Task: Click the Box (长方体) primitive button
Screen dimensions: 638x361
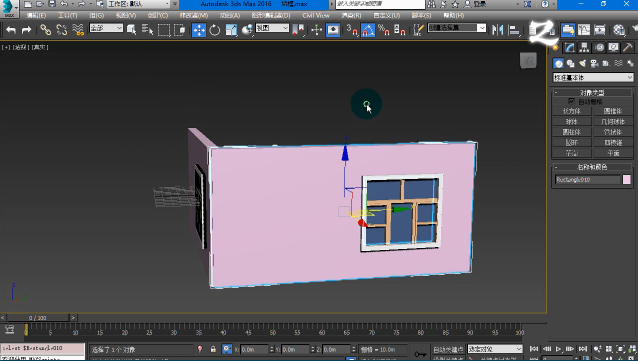Action: pyautogui.click(x=572, y=111)
